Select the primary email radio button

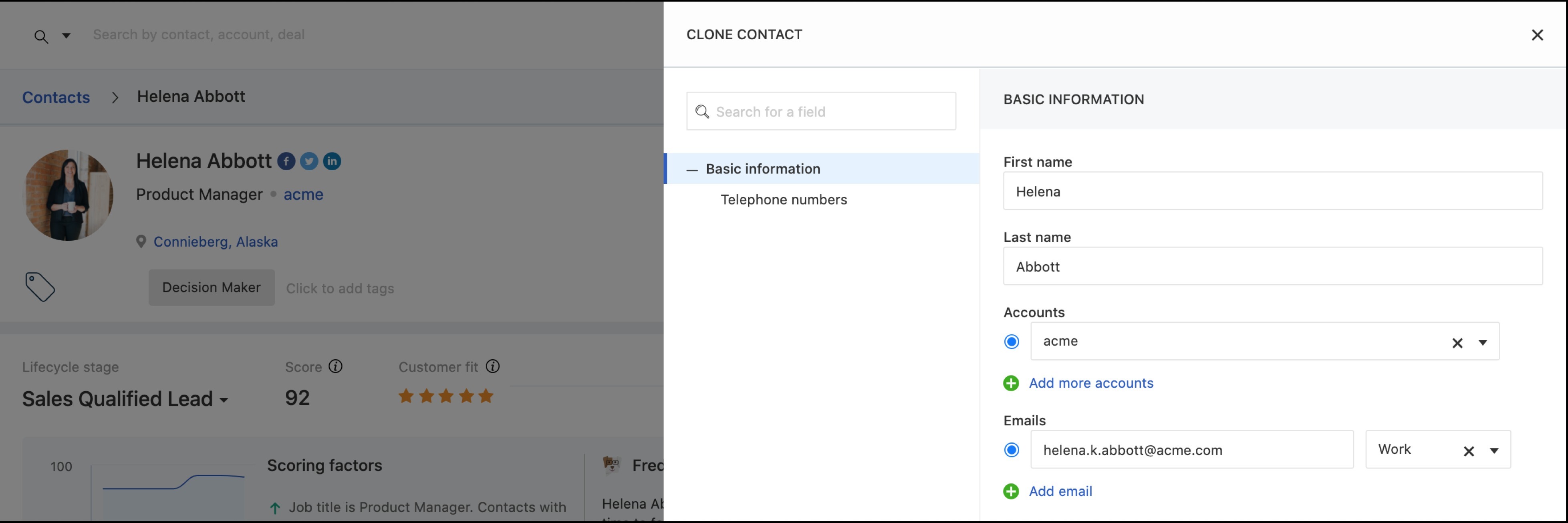coord(1012,450)
